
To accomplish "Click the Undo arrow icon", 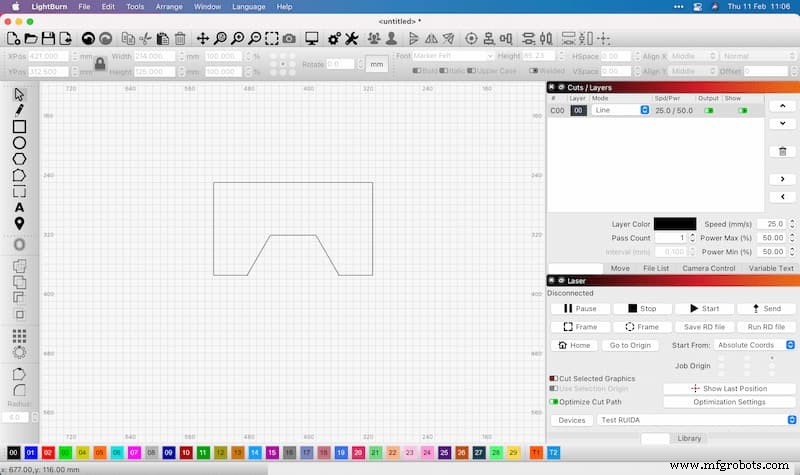I will click(88, 39).
